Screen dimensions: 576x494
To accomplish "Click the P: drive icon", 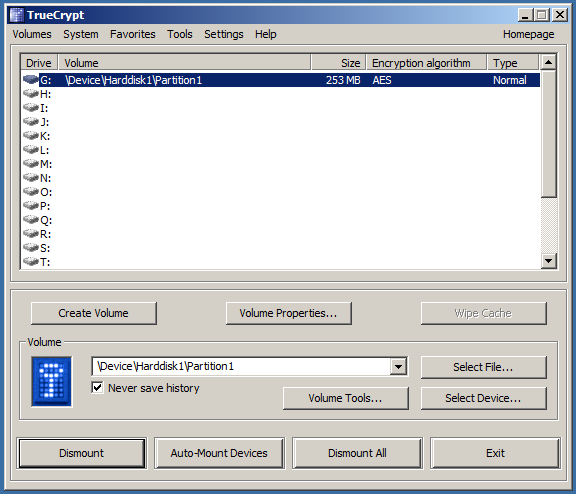I will pyautogui.click(x=31, y=206).
